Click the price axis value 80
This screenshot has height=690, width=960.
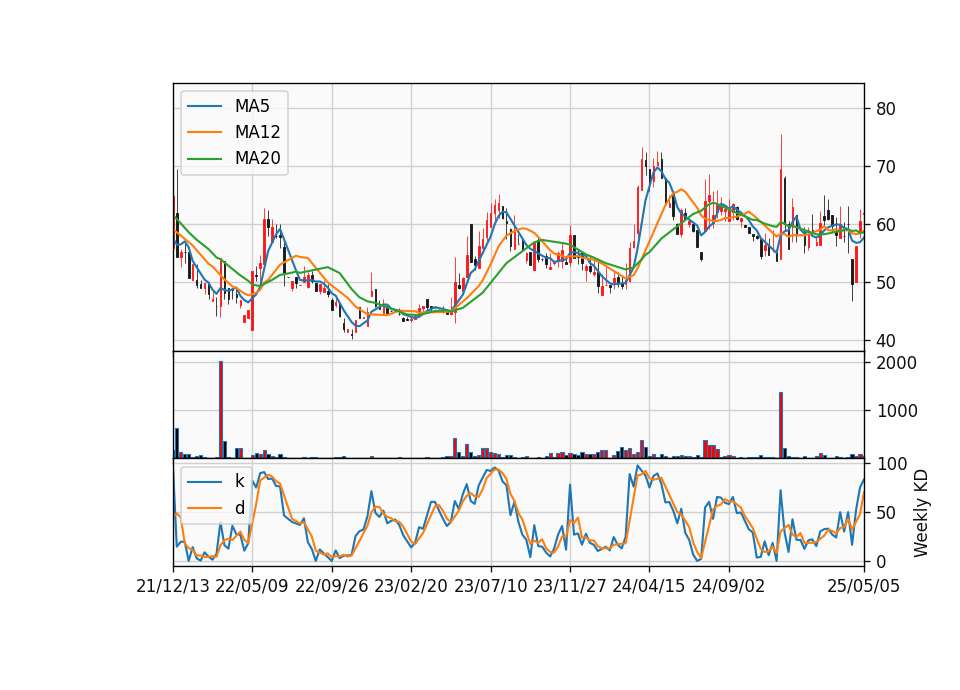886,109
